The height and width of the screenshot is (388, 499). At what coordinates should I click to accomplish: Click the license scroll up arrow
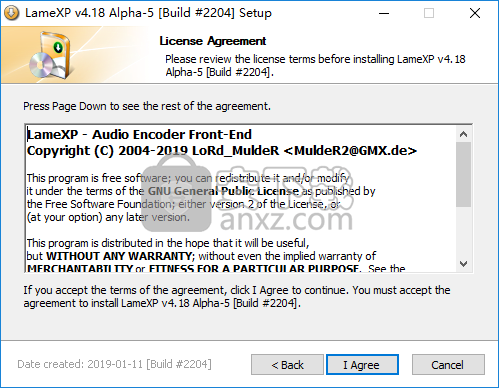pos(463,134)
